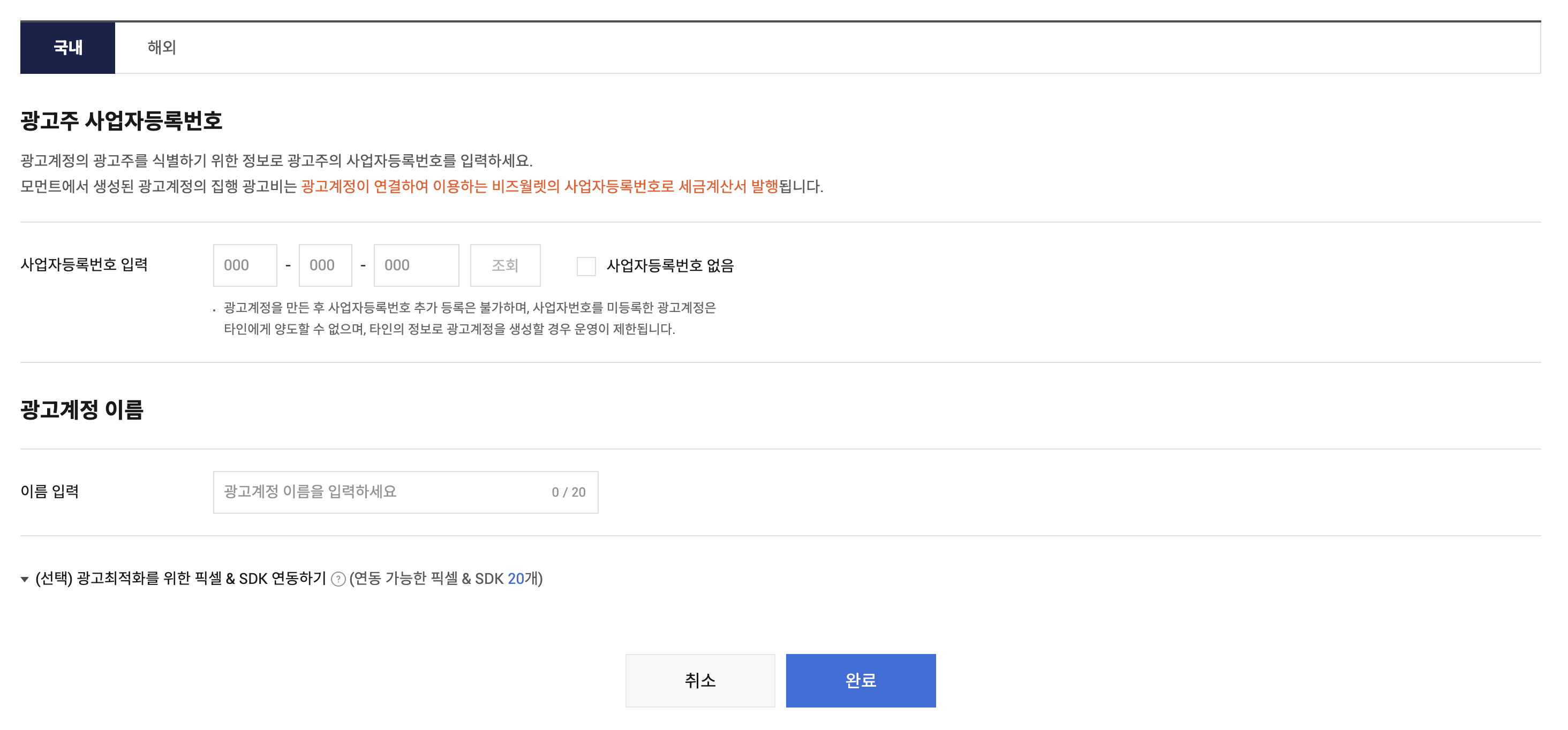Focus the first business number field
This screenshot has width=1568, height=730.
(x=245, y=265)
